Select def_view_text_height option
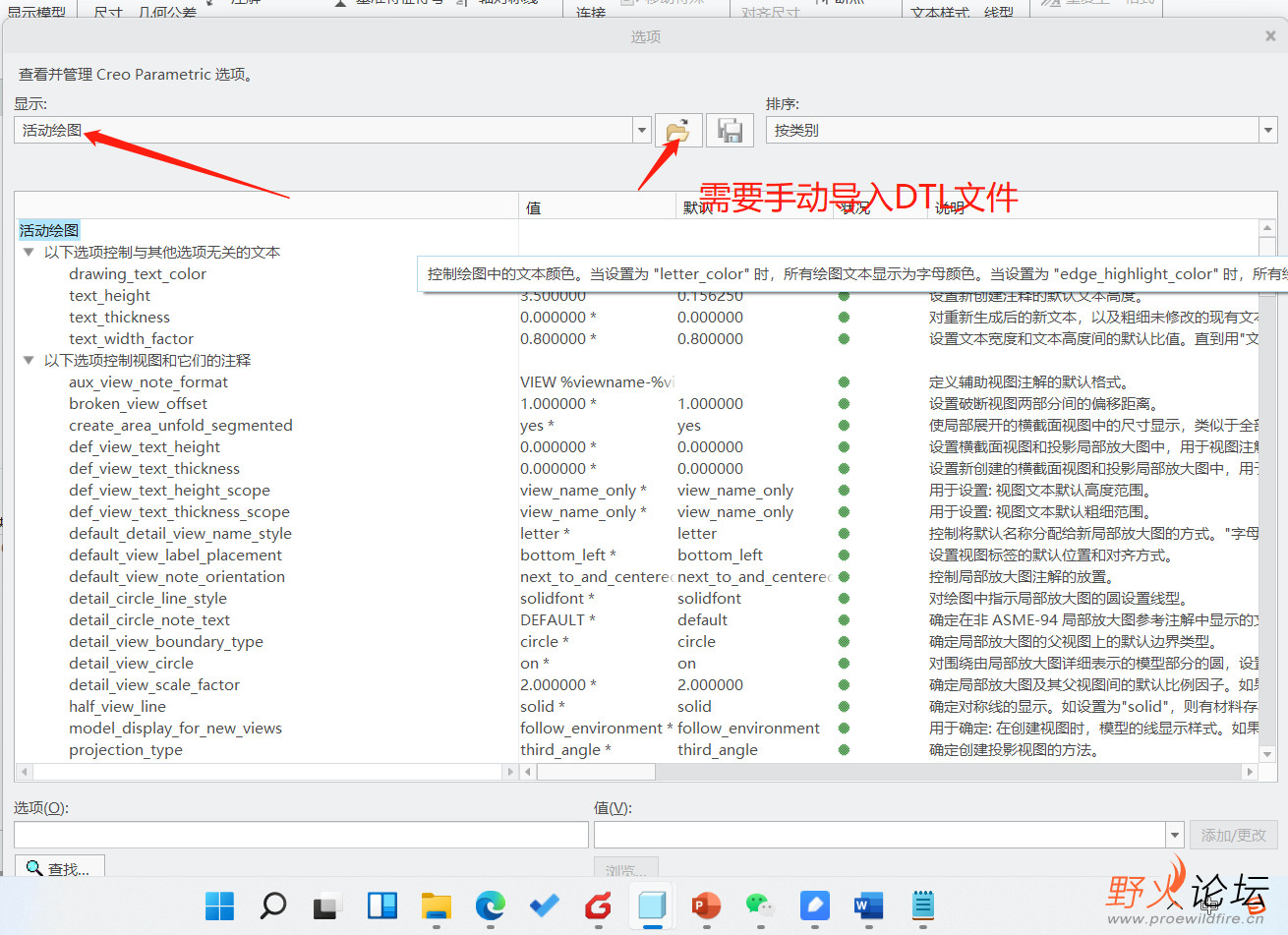Viewport: 1288px width, 935px height. click(145, 447)
